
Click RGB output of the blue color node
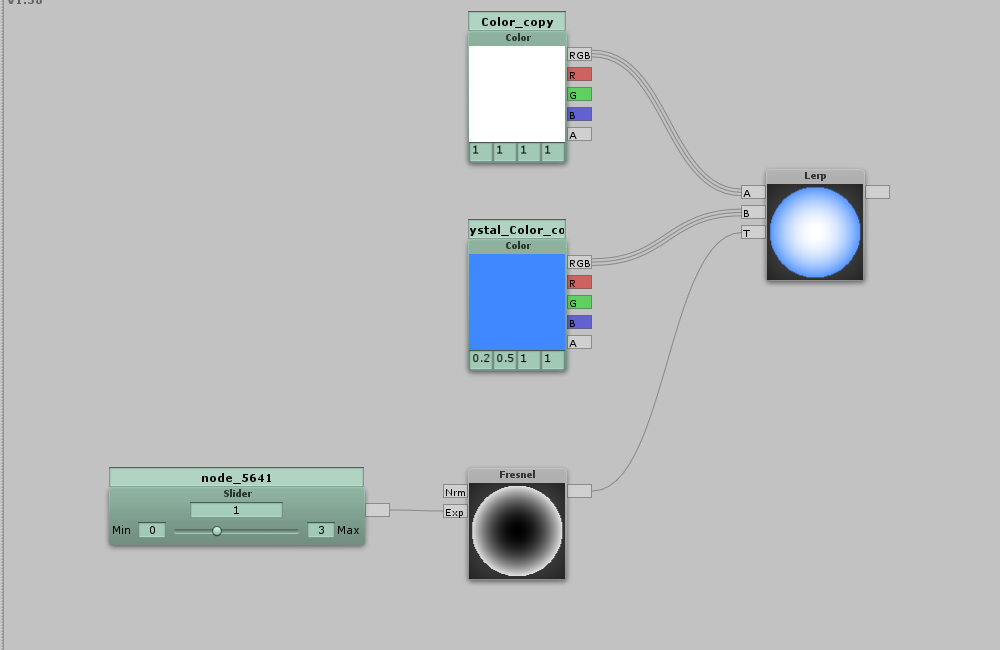point(579,263)
